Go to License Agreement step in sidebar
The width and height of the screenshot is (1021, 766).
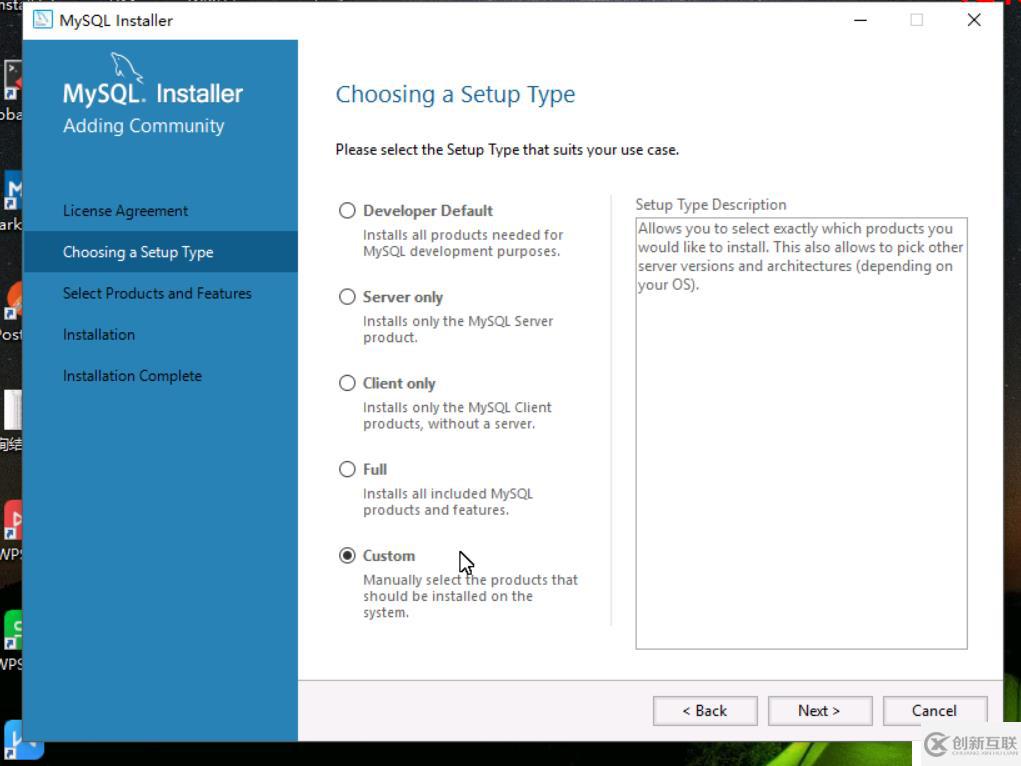(x=125, y=211)
